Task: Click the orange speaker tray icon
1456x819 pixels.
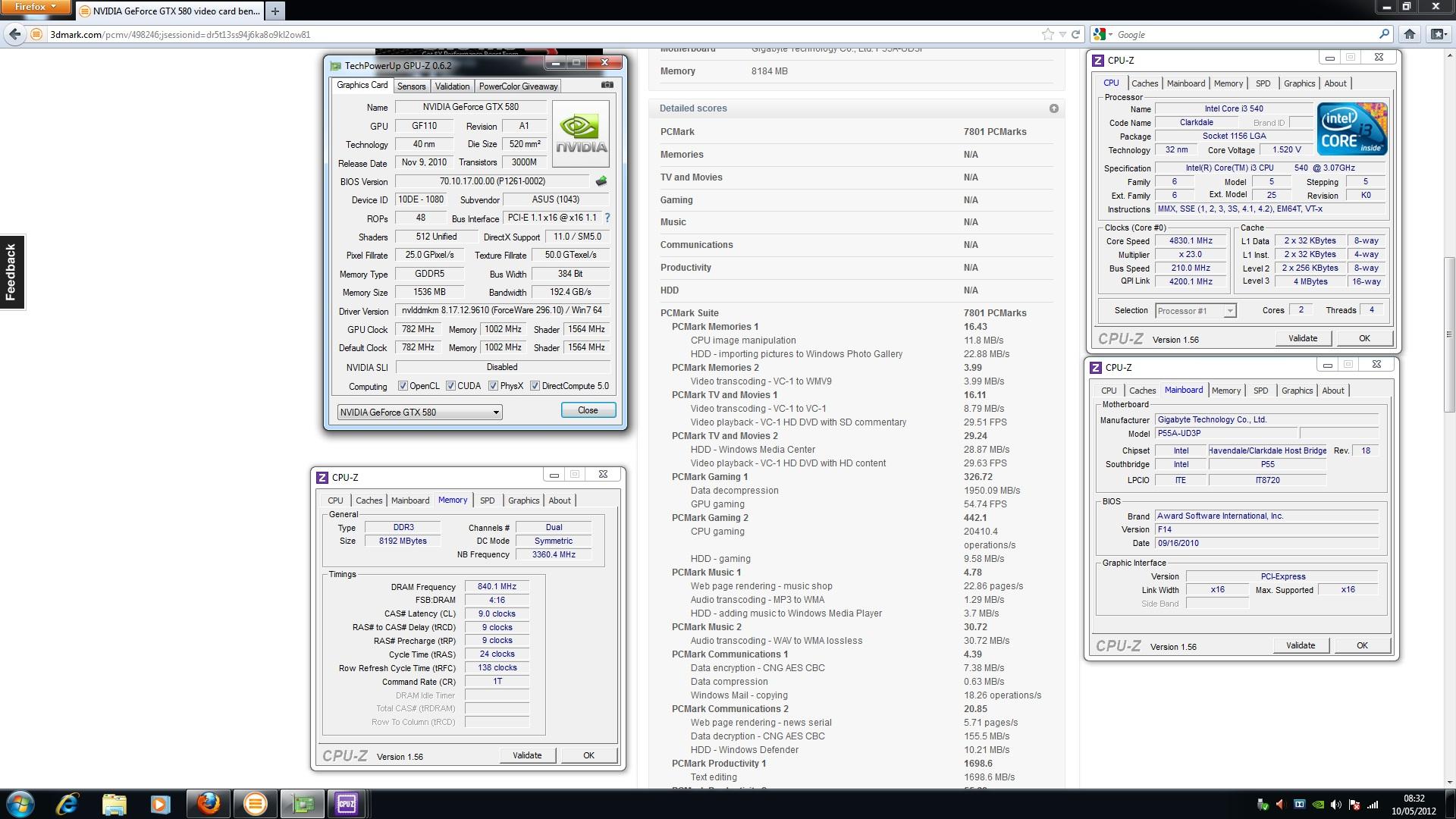Action: tap(1281, 805)
